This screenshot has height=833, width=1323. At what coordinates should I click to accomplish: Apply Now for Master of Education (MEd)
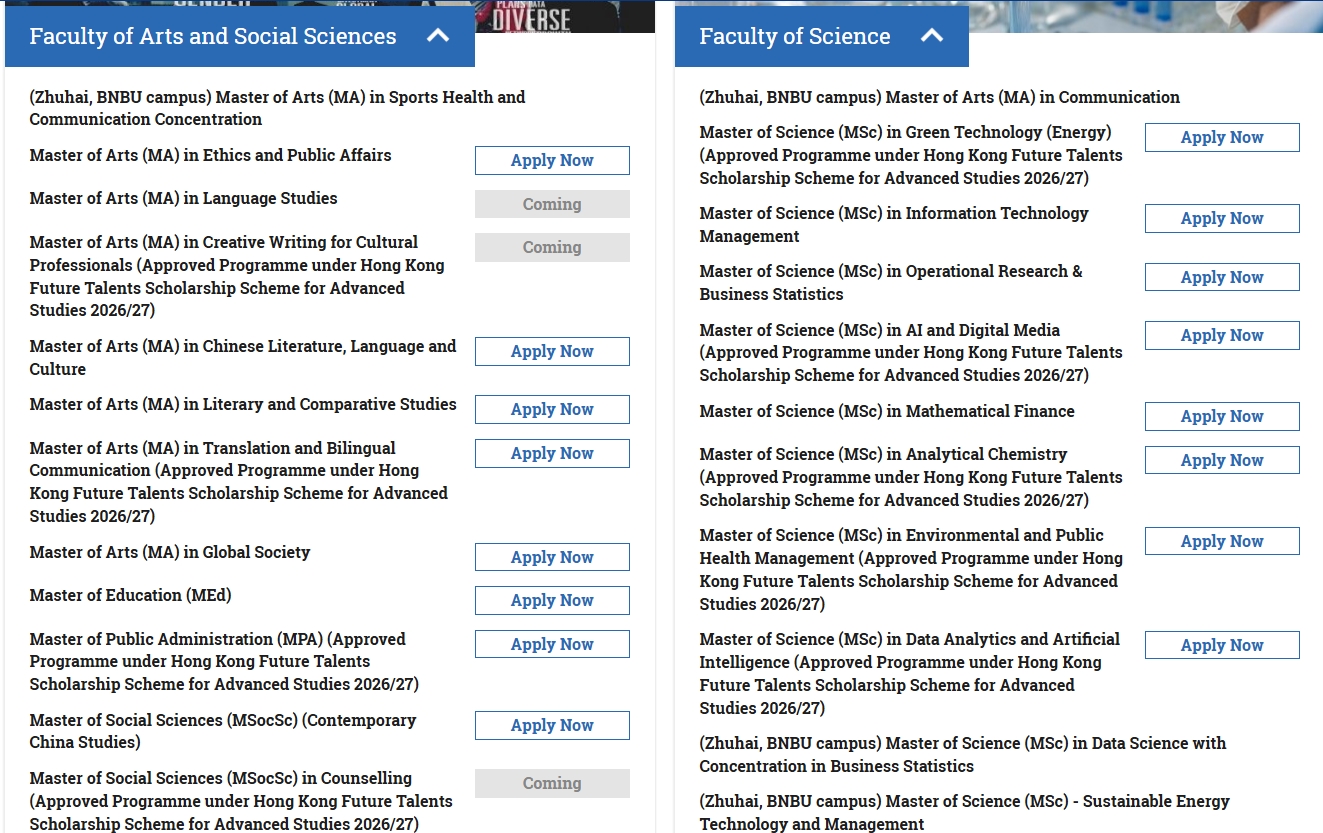[552, 601]
